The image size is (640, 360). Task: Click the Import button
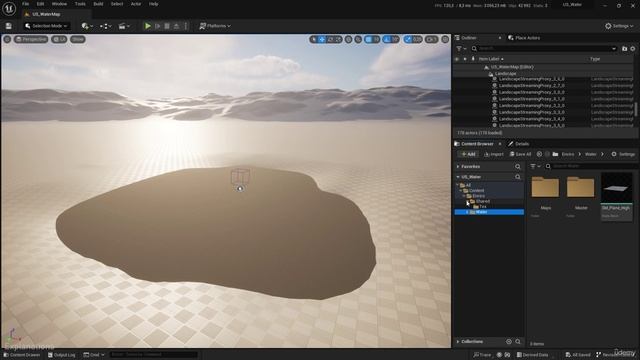click(x=494, y=154)
